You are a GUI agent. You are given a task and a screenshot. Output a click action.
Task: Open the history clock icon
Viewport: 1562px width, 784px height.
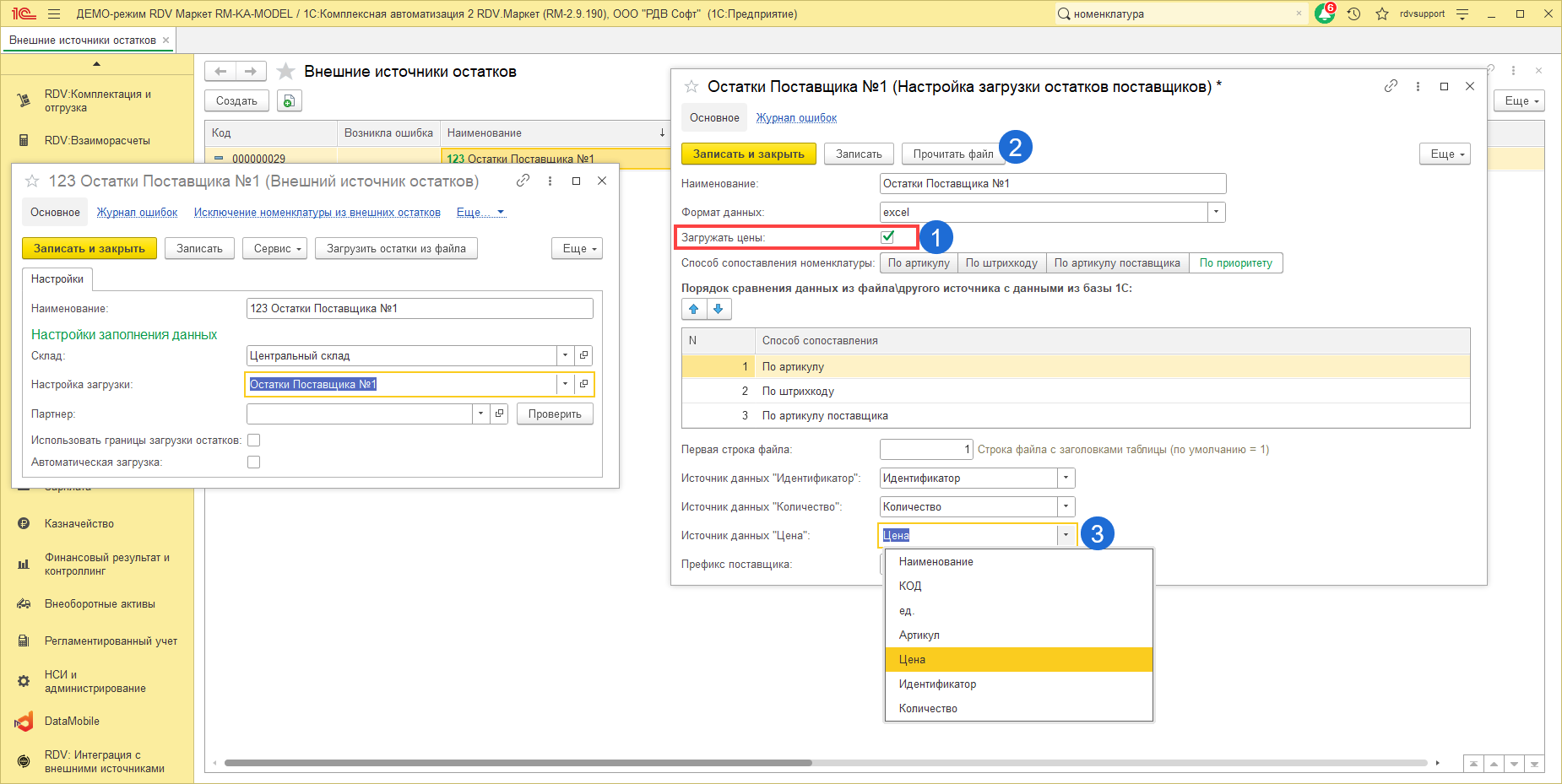(1353, 14)
